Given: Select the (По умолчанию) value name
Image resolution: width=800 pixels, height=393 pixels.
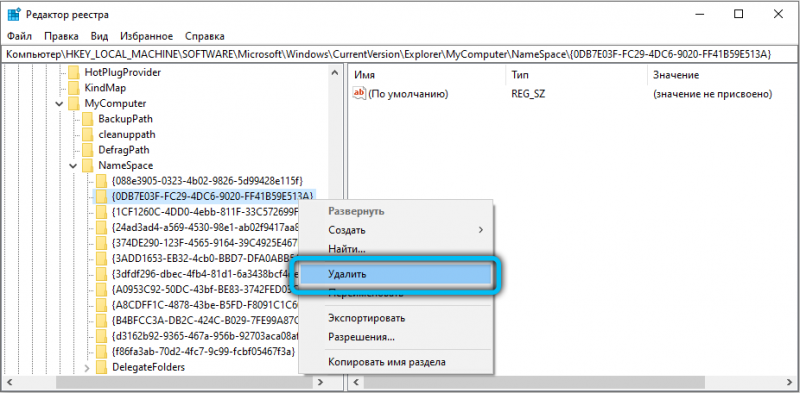Looking at the screenshot, I should pyautogui.click(x=408, y=94).
